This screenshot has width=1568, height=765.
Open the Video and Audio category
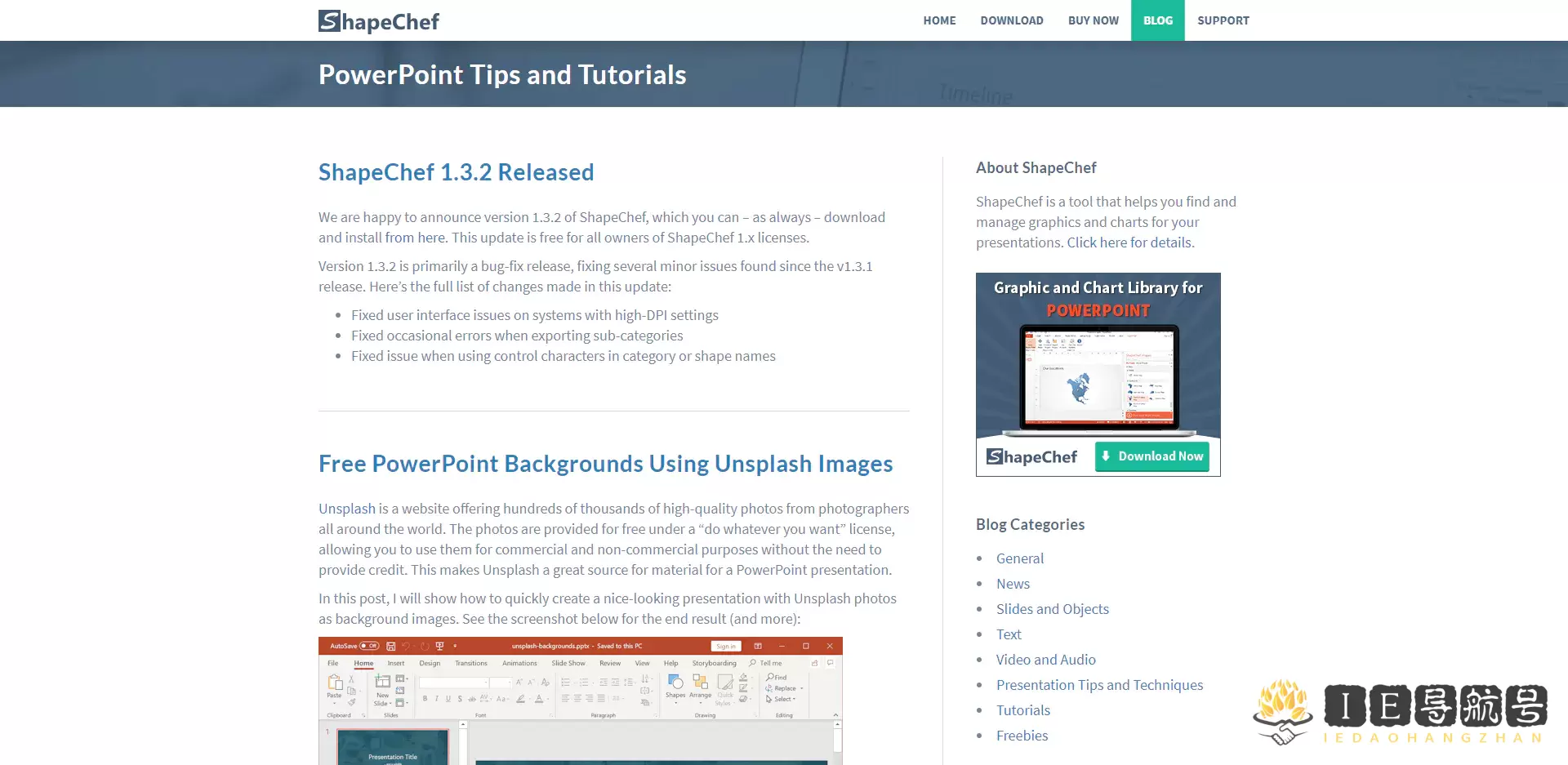pos(1046,660)
